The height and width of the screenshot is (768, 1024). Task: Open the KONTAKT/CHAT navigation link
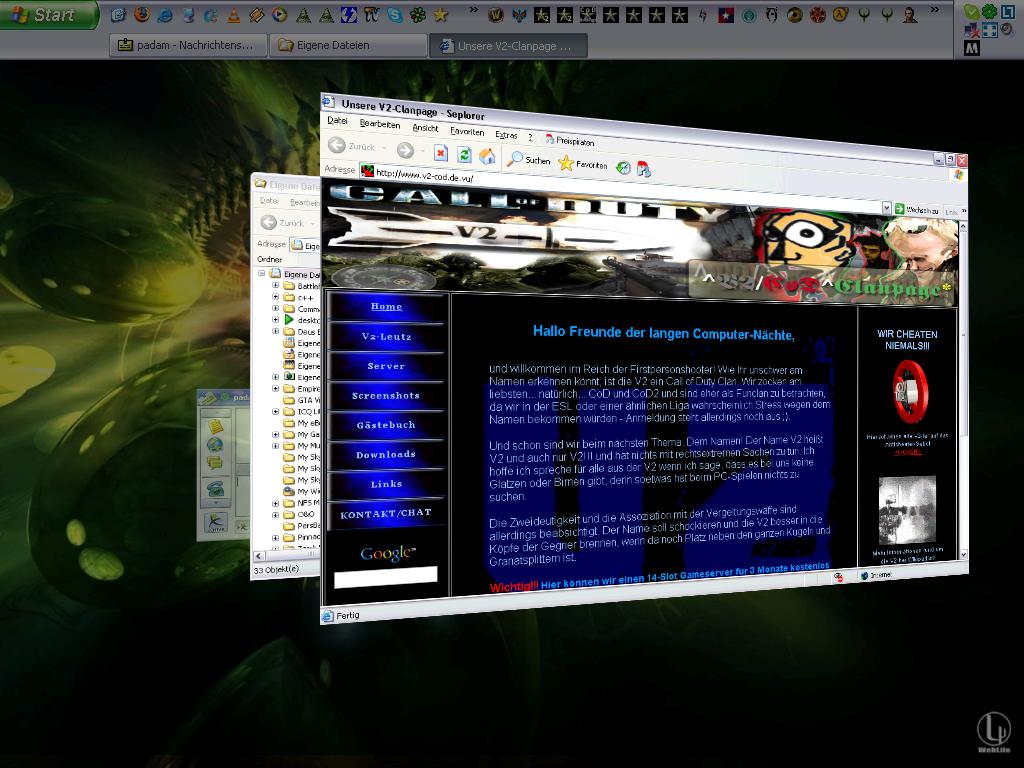coord(386,513)
